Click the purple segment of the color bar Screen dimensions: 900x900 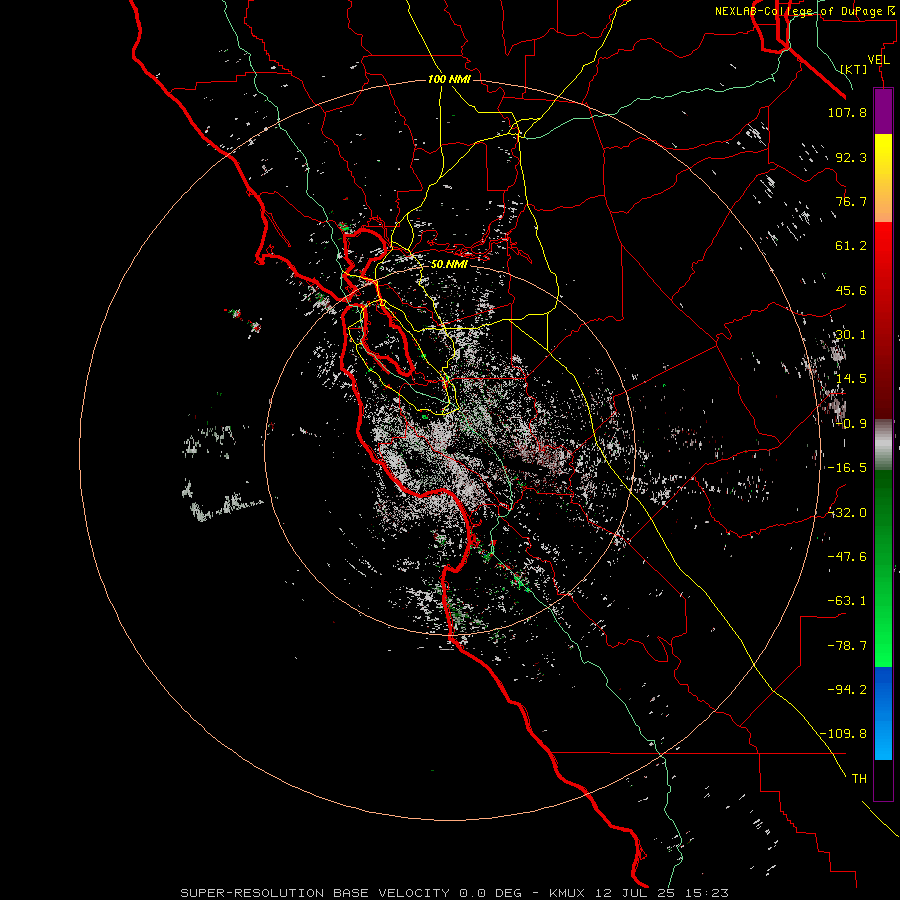point(883,111)
